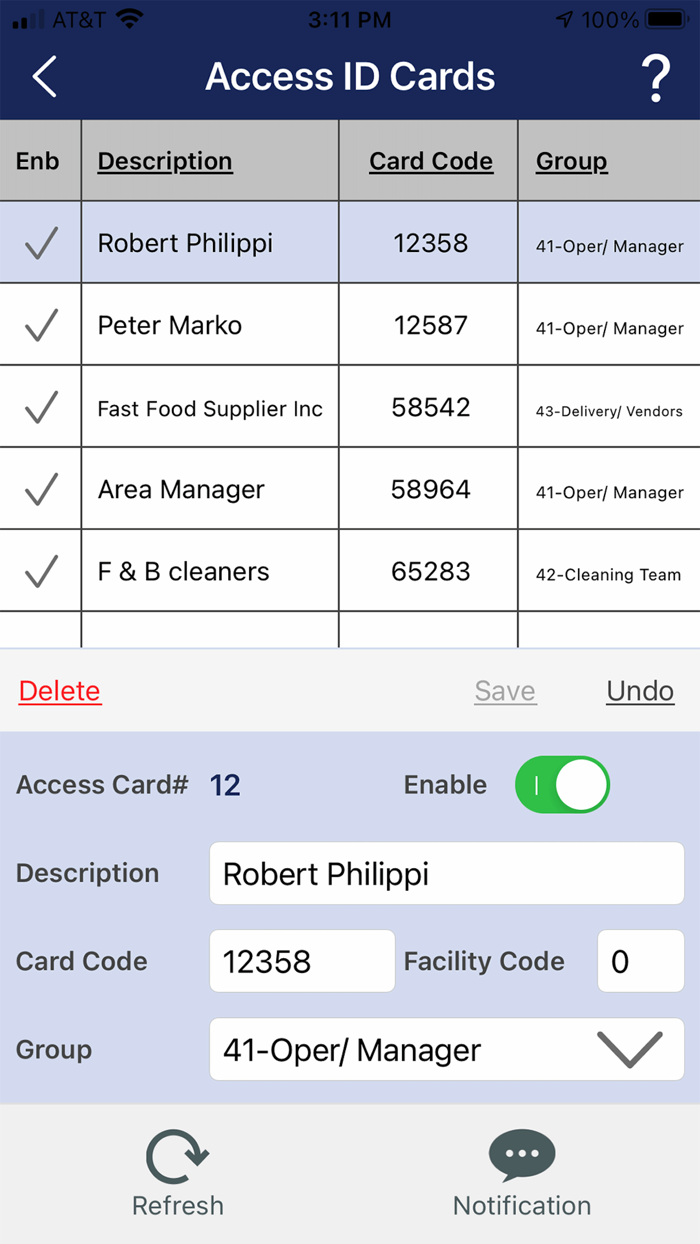Open help with the question mark icon
This screenshot has height=1244, width=700.
point(657,76)
